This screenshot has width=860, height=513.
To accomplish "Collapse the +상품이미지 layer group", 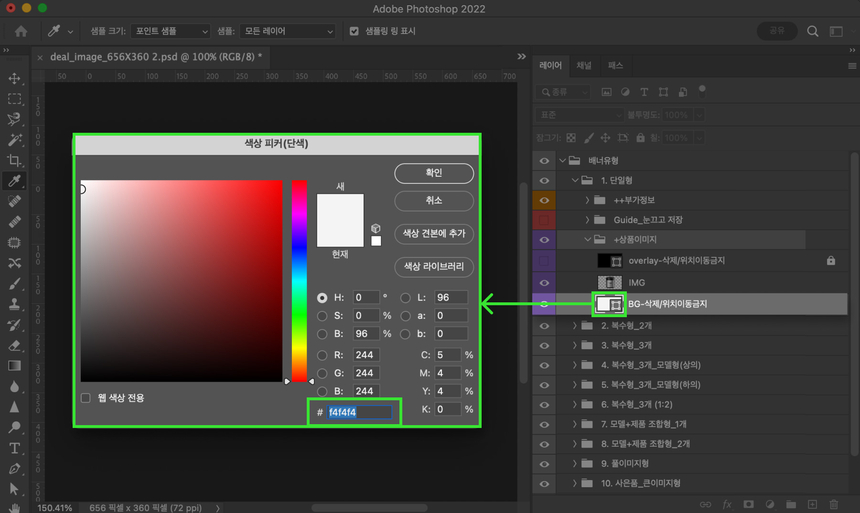I will (588, 239).
